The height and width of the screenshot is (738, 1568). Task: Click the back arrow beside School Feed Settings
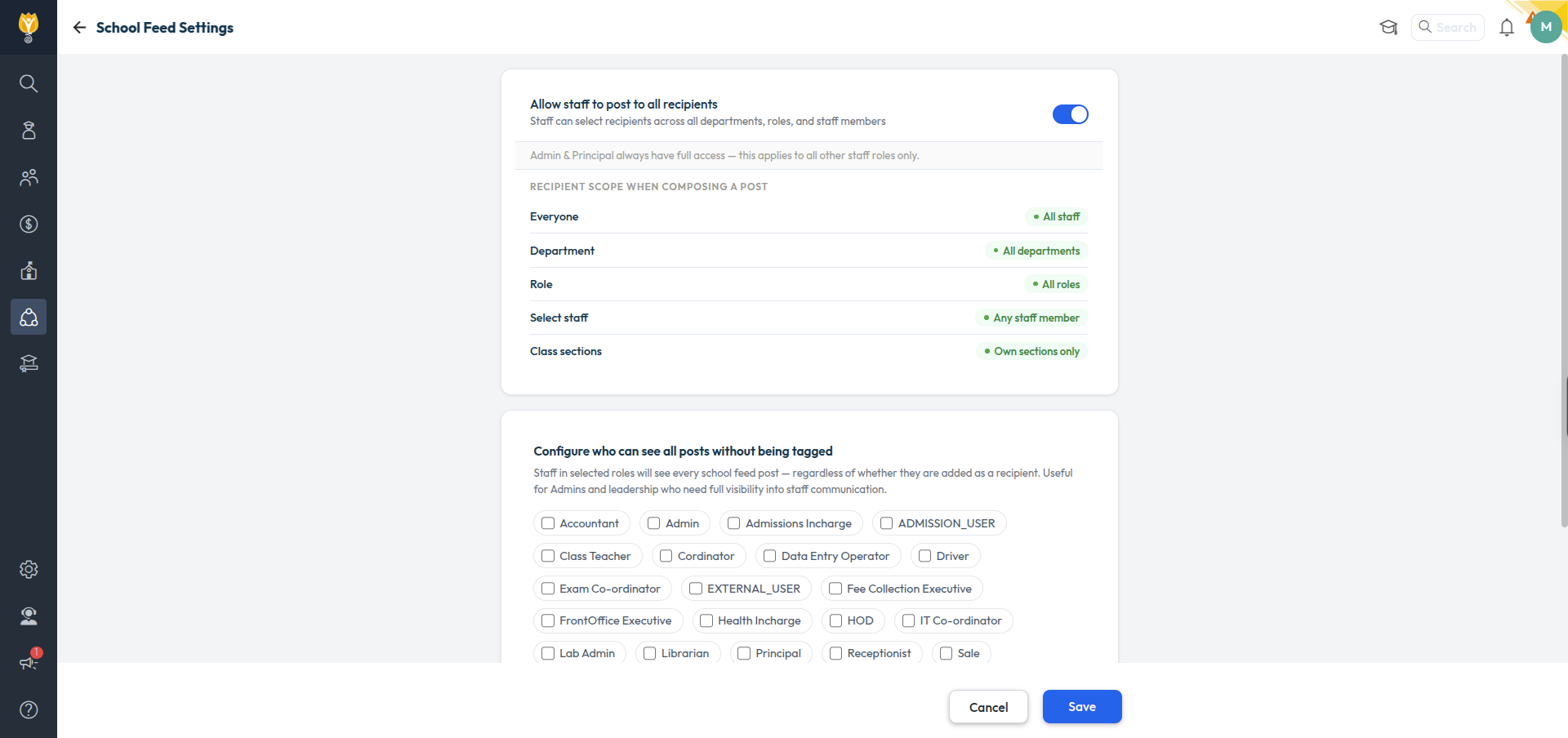(79, 28)
